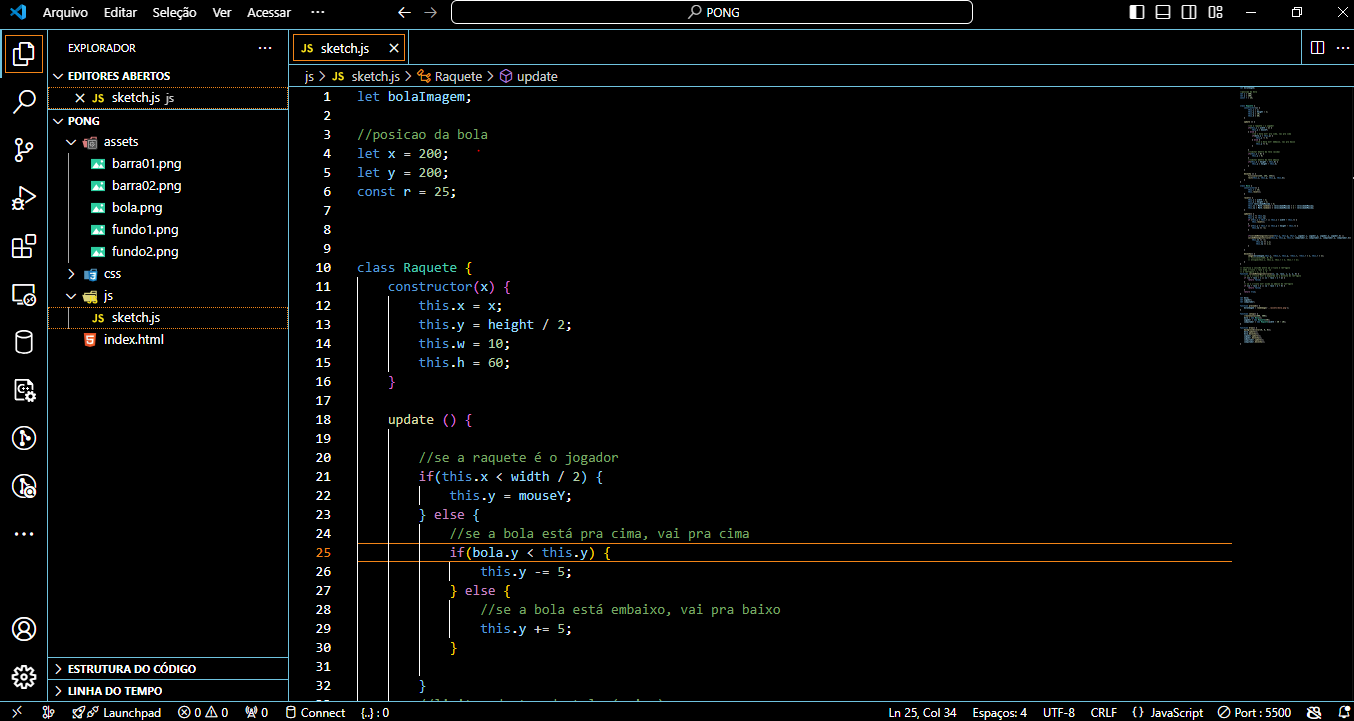This screenshot has width=1354, height=721.
Task: Open fundo2.png in the file tree
Action: tap(168, 252)
